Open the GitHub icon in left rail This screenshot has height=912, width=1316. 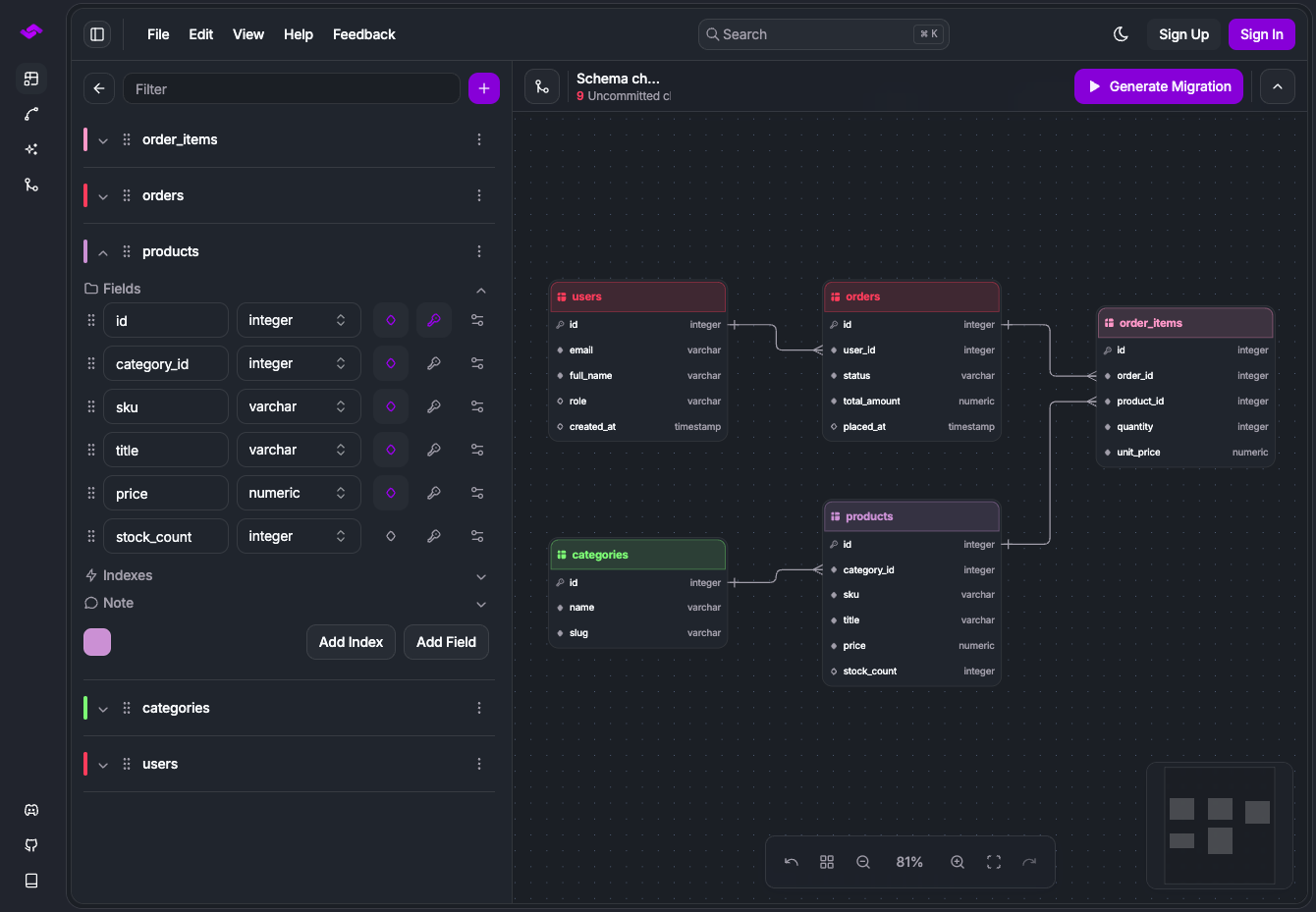pyautogui.click(x=31, y=845)
